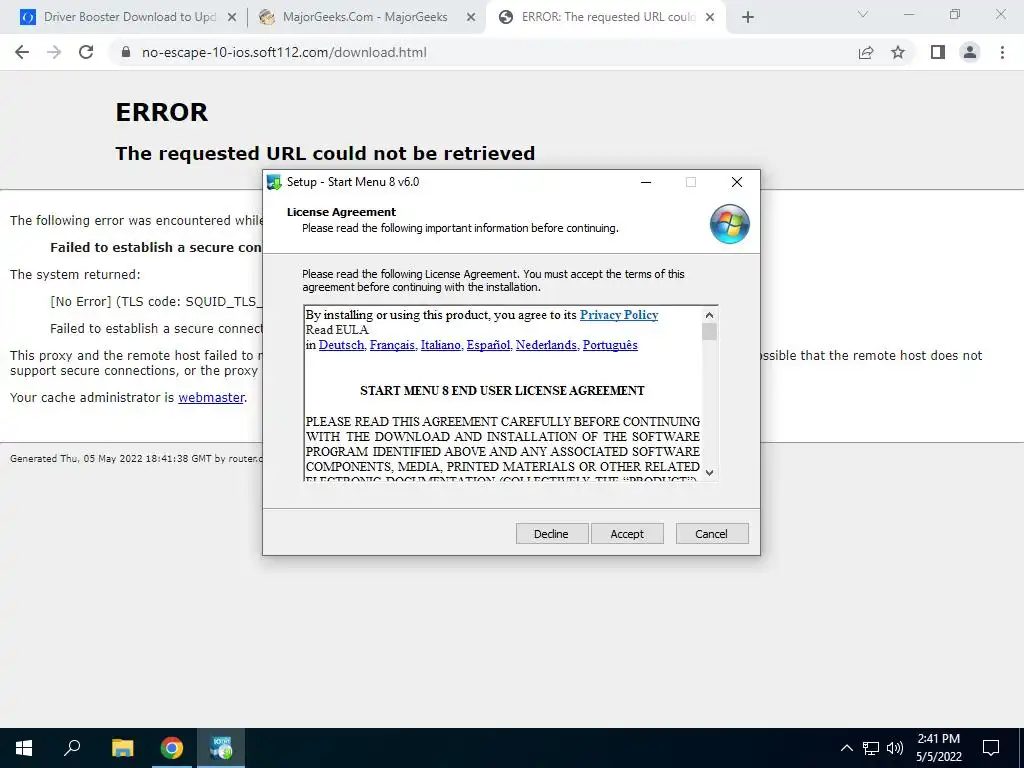The image size is (1024, 768).
Task: Open the Français EULA link
Action: [x=392, y=345]
